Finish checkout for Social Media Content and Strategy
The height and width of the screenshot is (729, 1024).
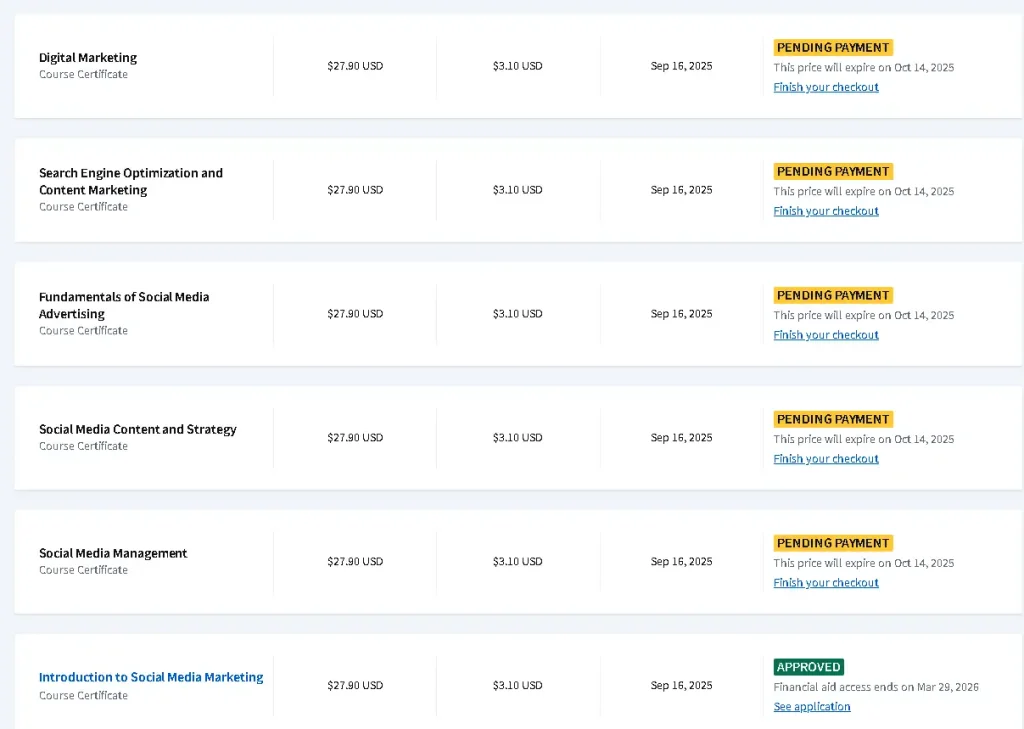[x=826, y=459]
